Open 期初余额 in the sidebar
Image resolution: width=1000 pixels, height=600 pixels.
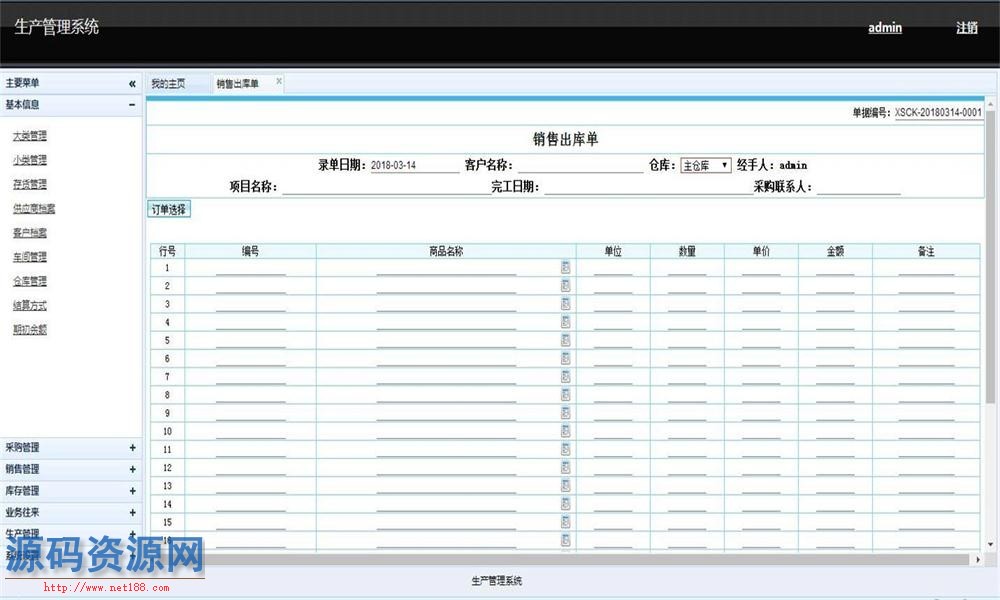[x=29, y=330]
